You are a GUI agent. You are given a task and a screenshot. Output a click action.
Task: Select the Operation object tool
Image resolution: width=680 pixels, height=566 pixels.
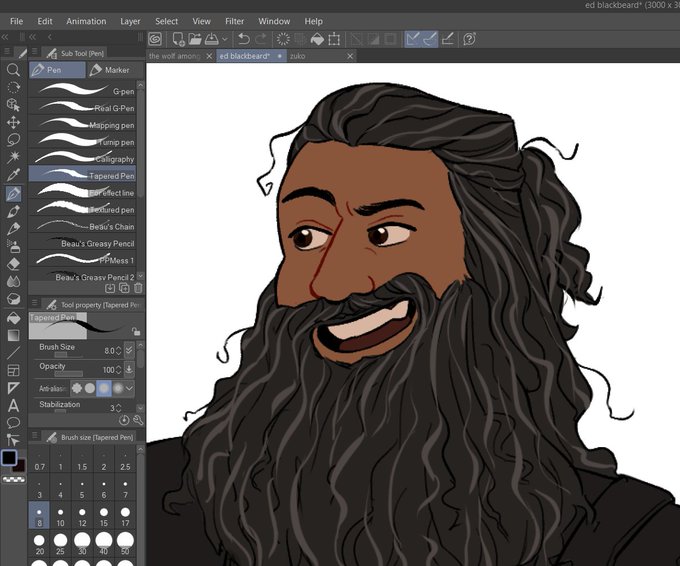13,105
